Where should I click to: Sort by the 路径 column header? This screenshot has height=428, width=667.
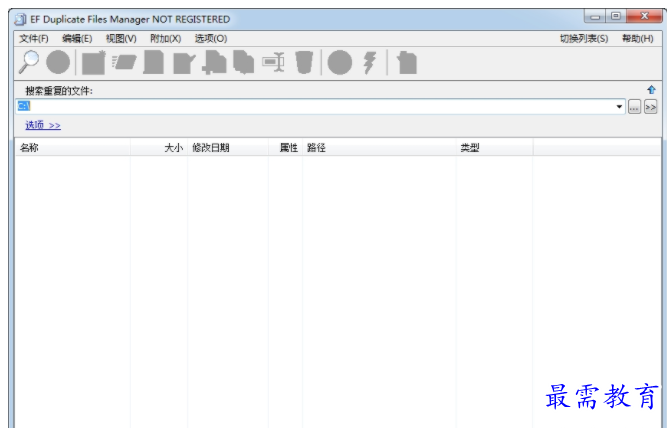click(379, 148)
